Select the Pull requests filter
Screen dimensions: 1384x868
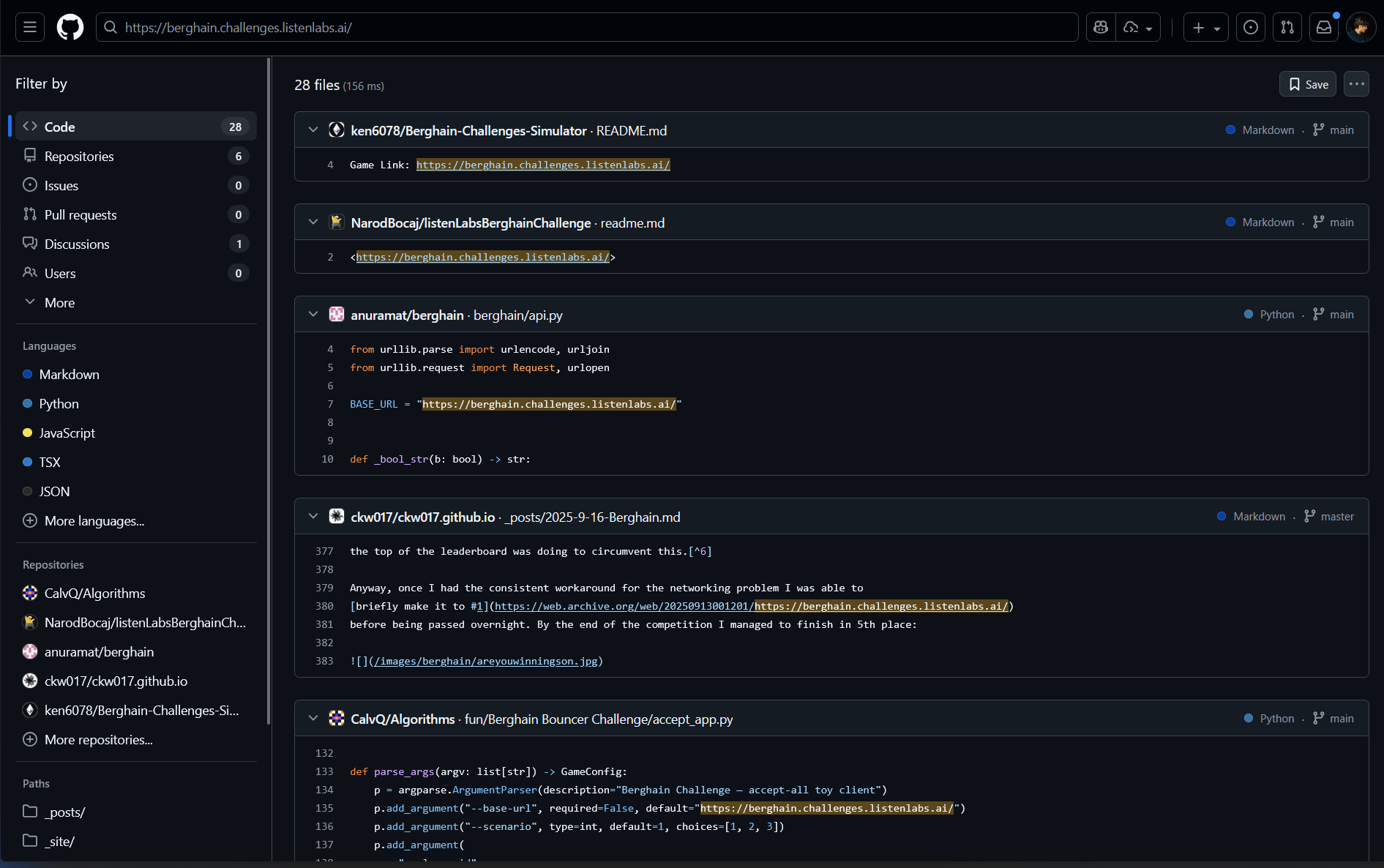tap(136, 214)
